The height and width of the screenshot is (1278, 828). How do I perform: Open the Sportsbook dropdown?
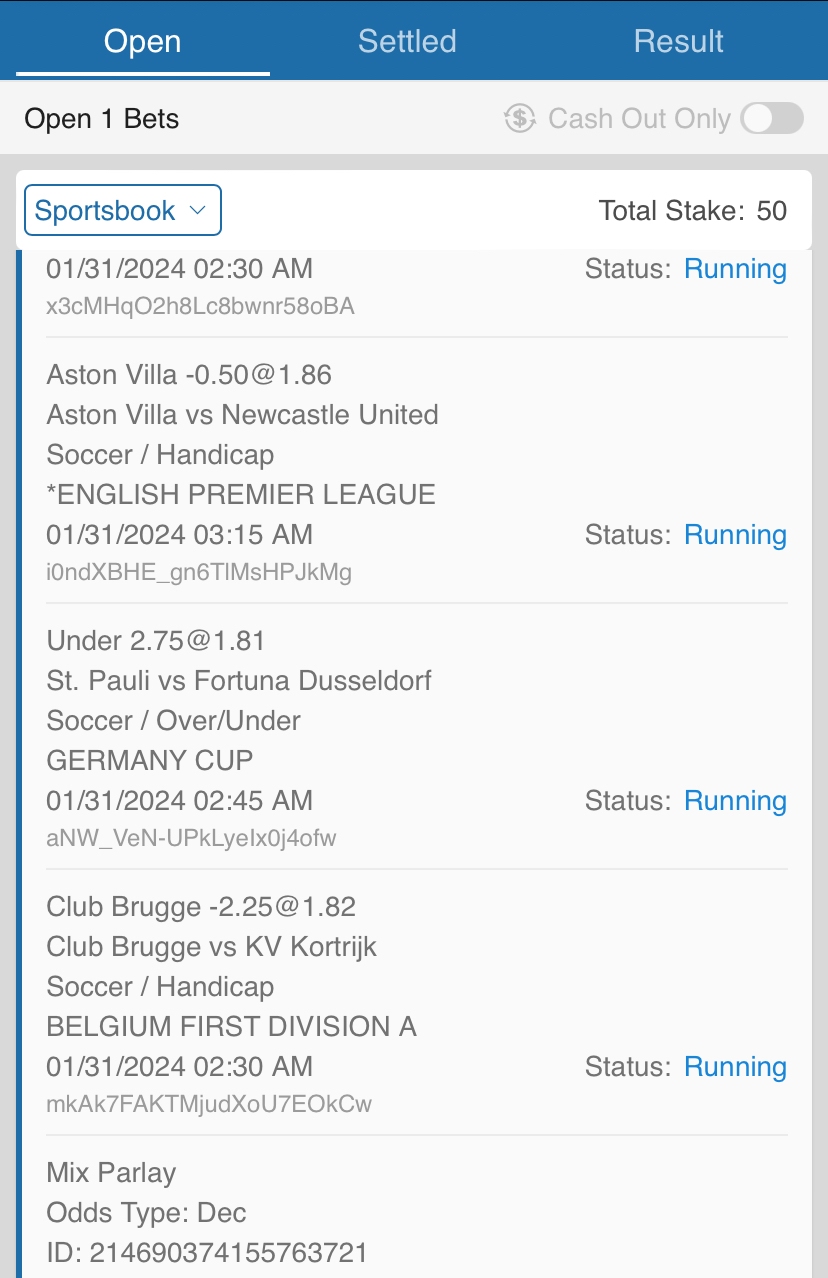click(x=122, y=211)
